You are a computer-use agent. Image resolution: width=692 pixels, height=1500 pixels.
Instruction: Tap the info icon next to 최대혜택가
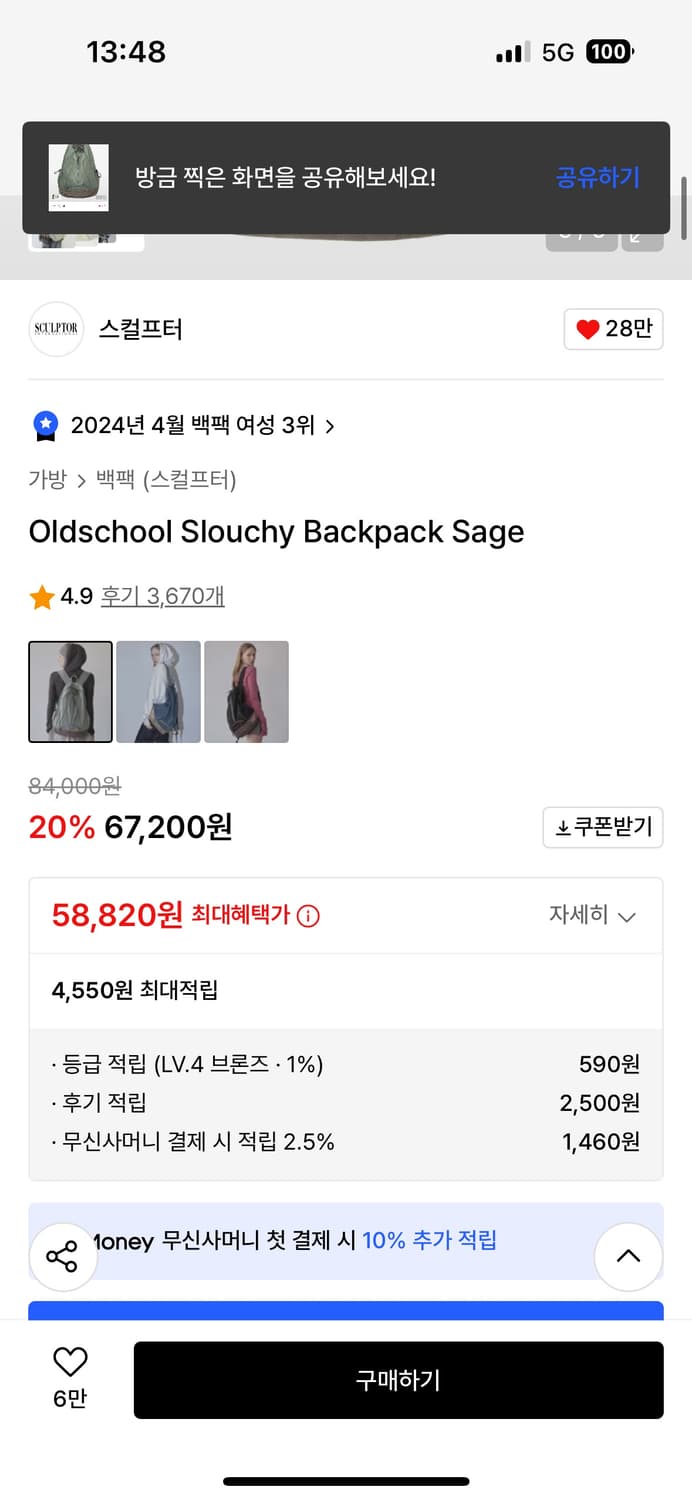pyautogui.click(x=305, y=913)
